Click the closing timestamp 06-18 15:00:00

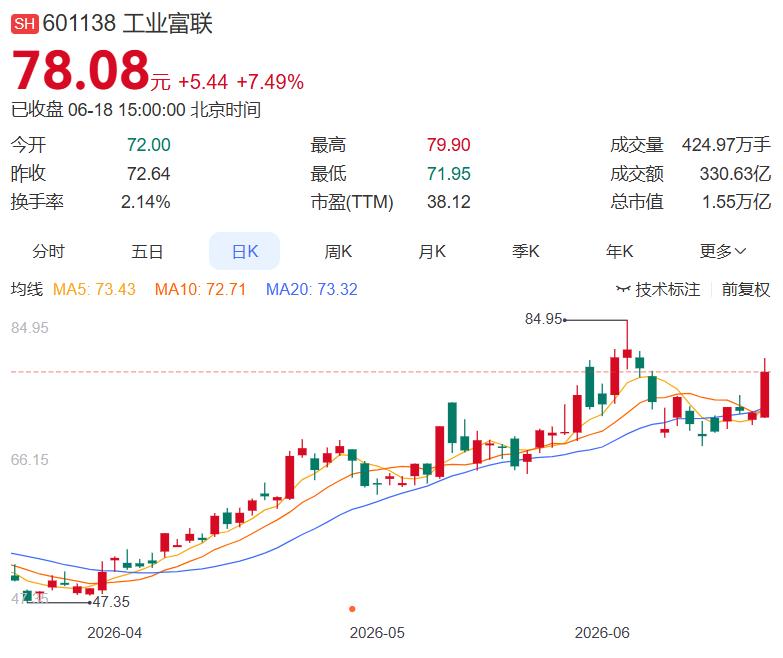point(127,110)
